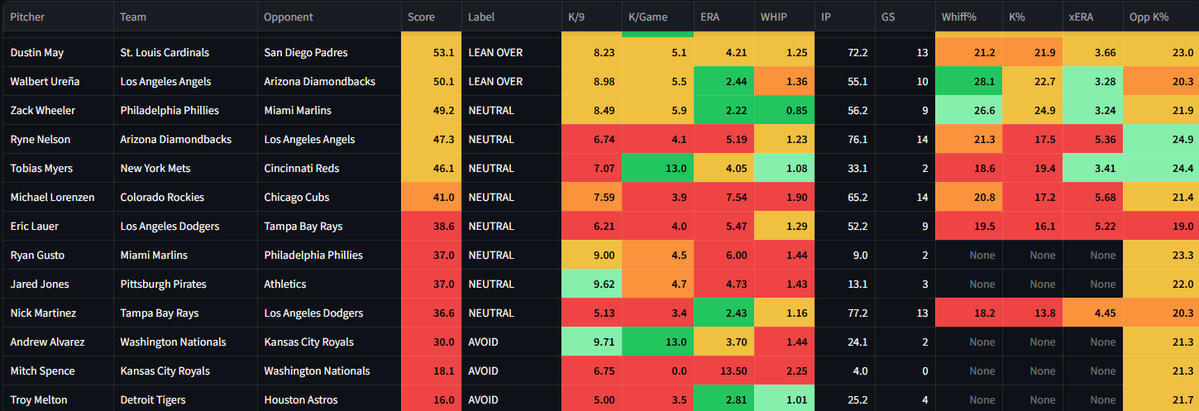
Task: Click the Whiff% column header
Action: 970,17
